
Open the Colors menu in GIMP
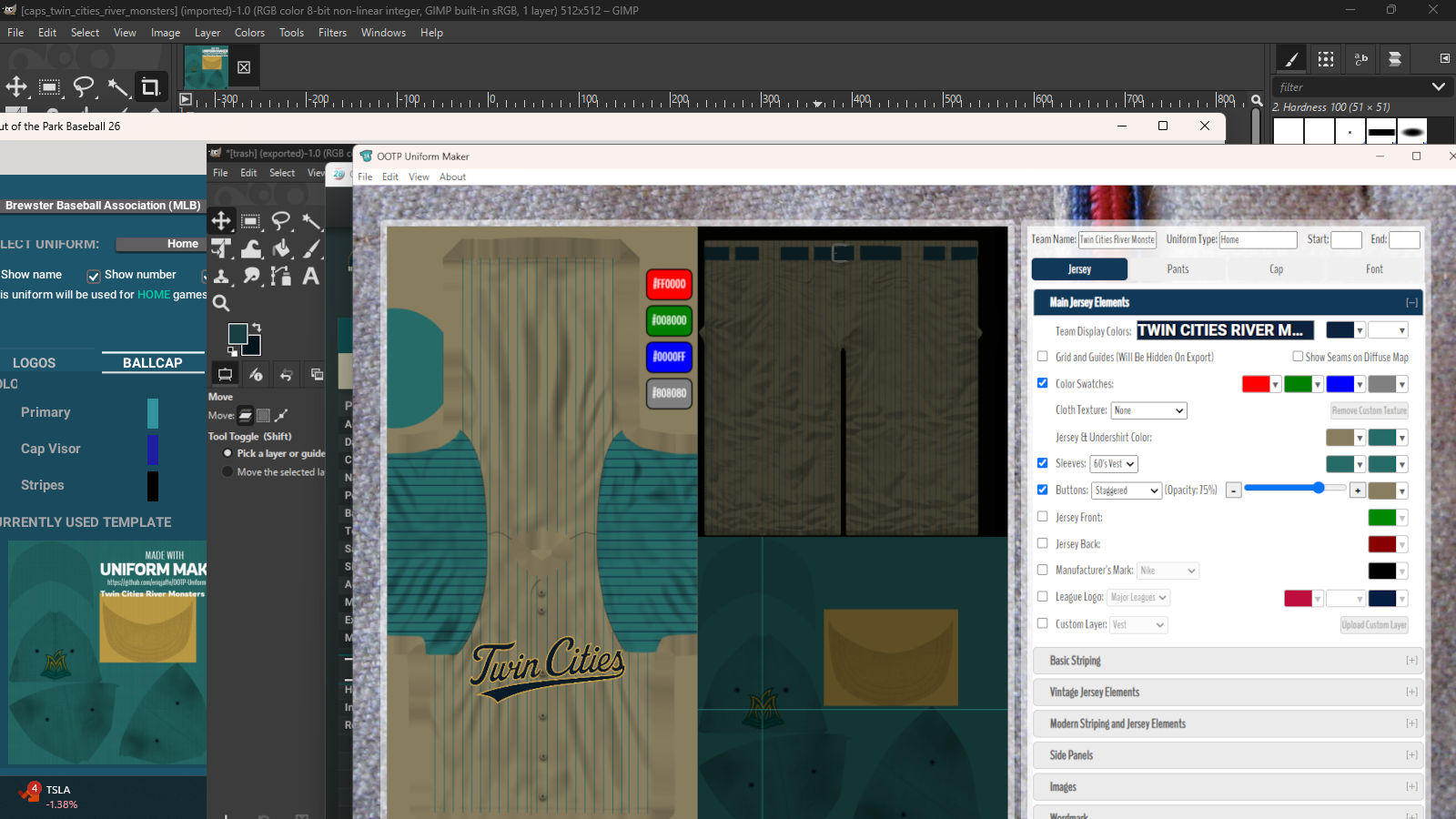click(249, 33)
